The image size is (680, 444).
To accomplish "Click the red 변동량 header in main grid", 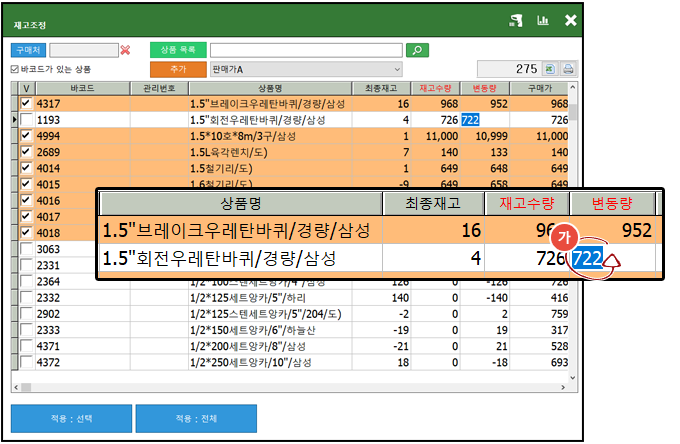I will point(484,88).
